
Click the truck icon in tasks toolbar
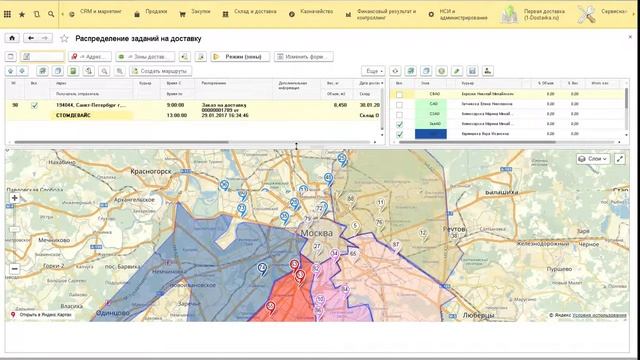tap(42, 71)
